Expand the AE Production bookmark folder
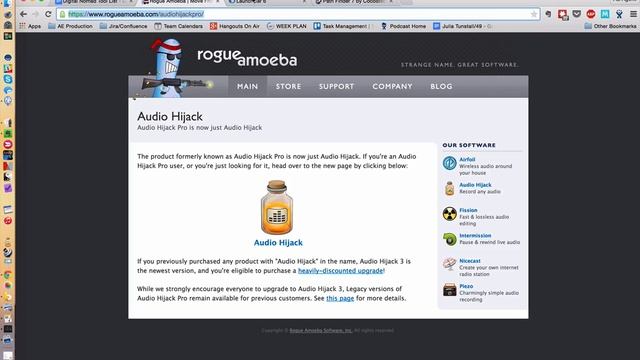 point(70,26)
